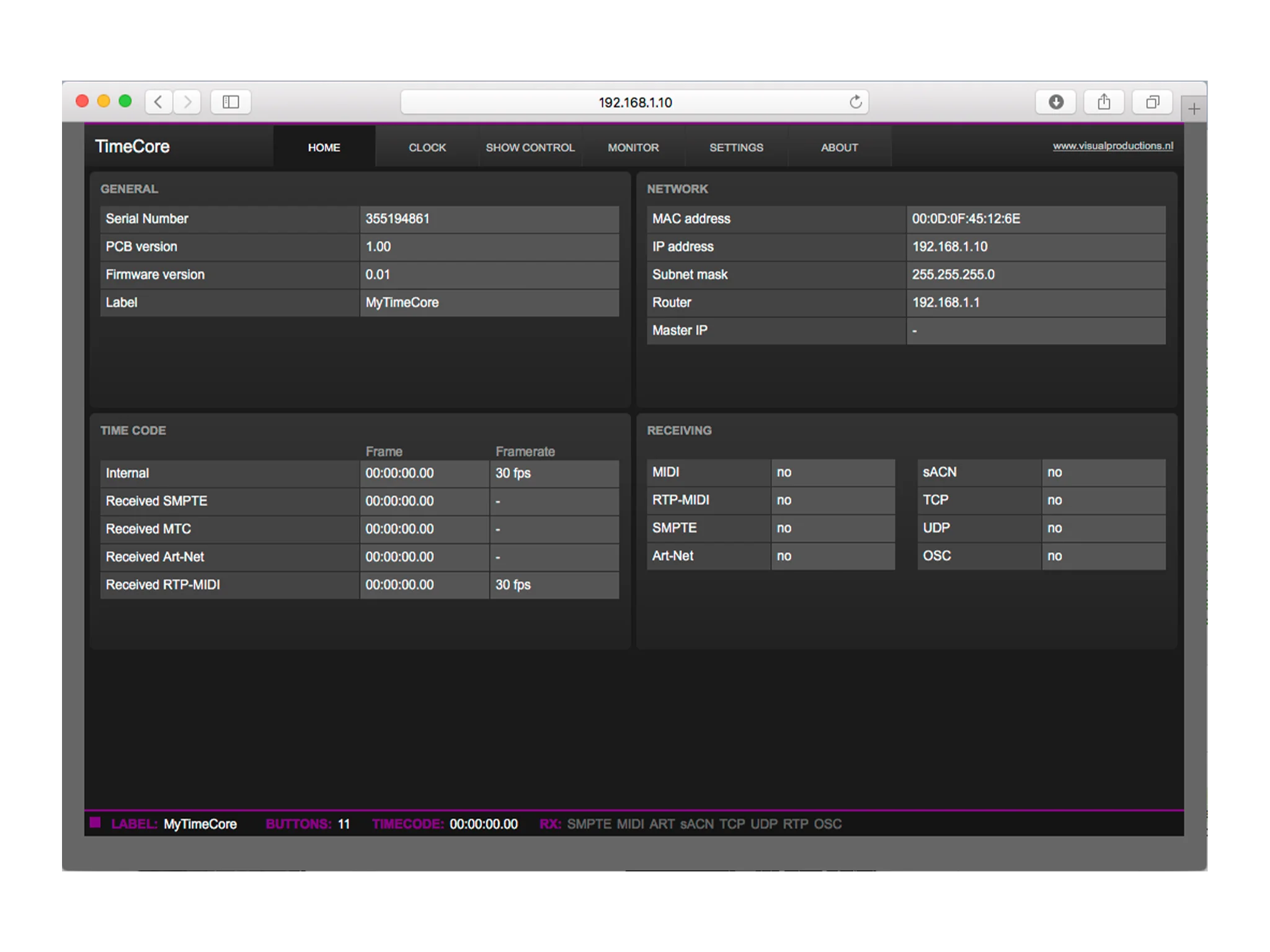Open the tab overview icon

click(1152, 102)
